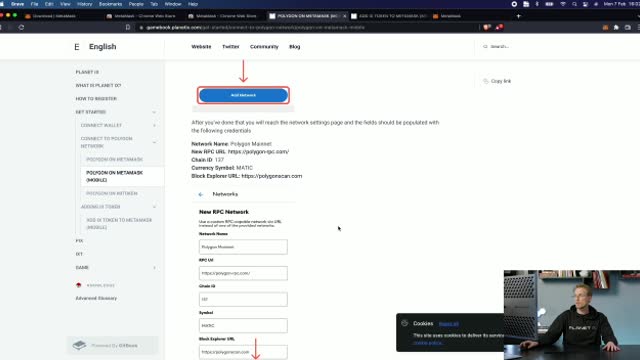The width and height of the screenshot is (640, 360).
Task: Expand the CONNECT WALLET chevron
Action: tap(154, 125)
